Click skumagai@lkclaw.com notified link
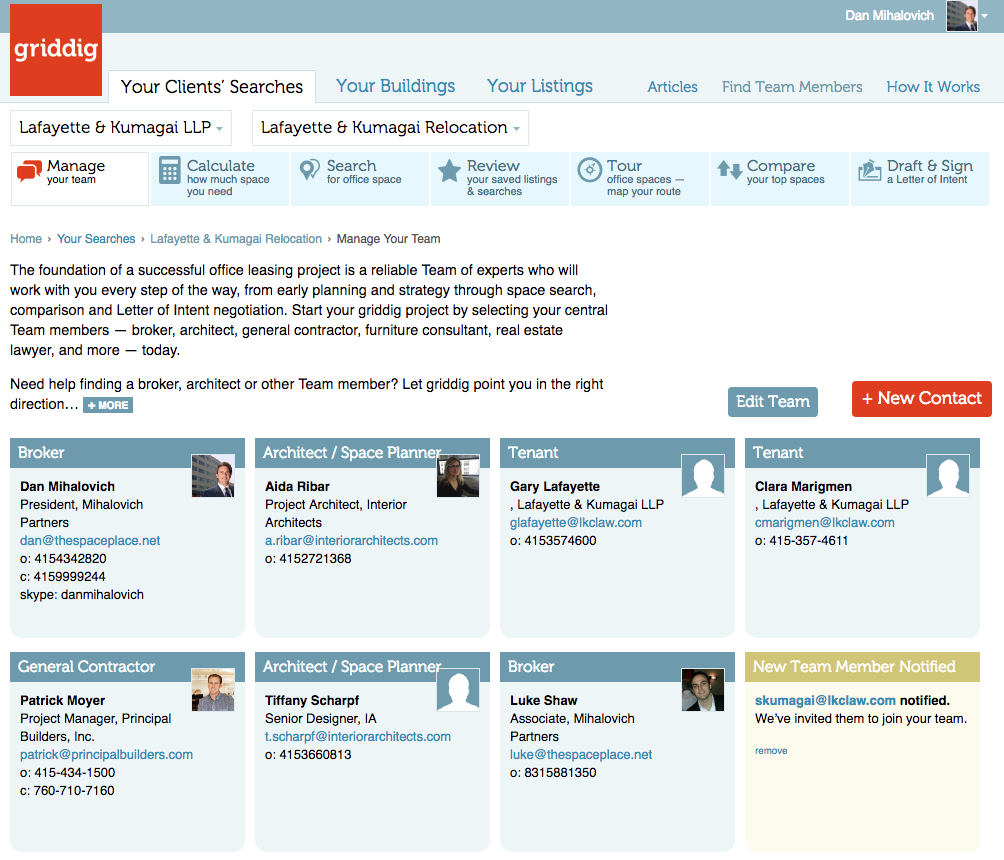The height and width of the screenshot is (860, 1004). tap(825, 701)
